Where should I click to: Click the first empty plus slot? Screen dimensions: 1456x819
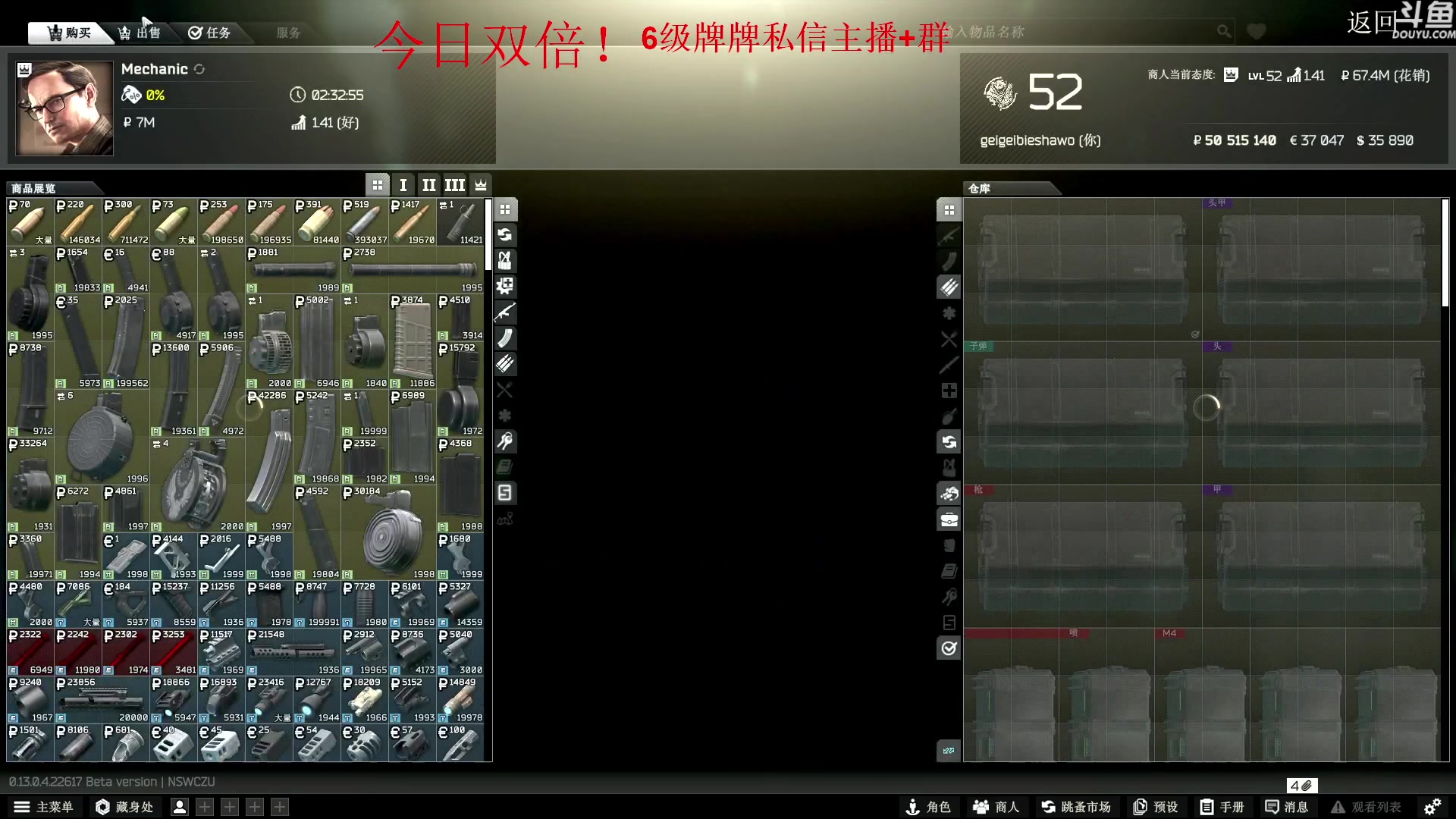[205, 807]
